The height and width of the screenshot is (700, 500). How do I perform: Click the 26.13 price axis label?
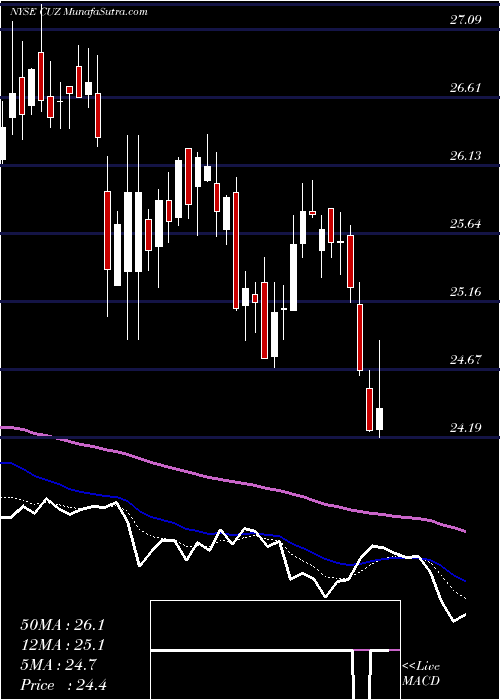tap(465, 156)
